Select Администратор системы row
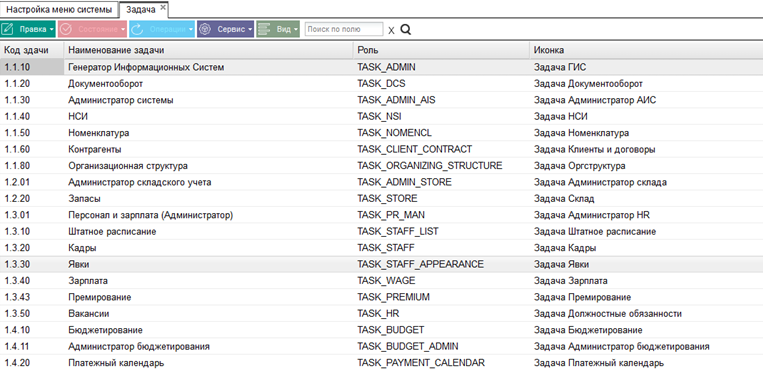The height and width of the screenshot is (369, 763). point(382,100)
